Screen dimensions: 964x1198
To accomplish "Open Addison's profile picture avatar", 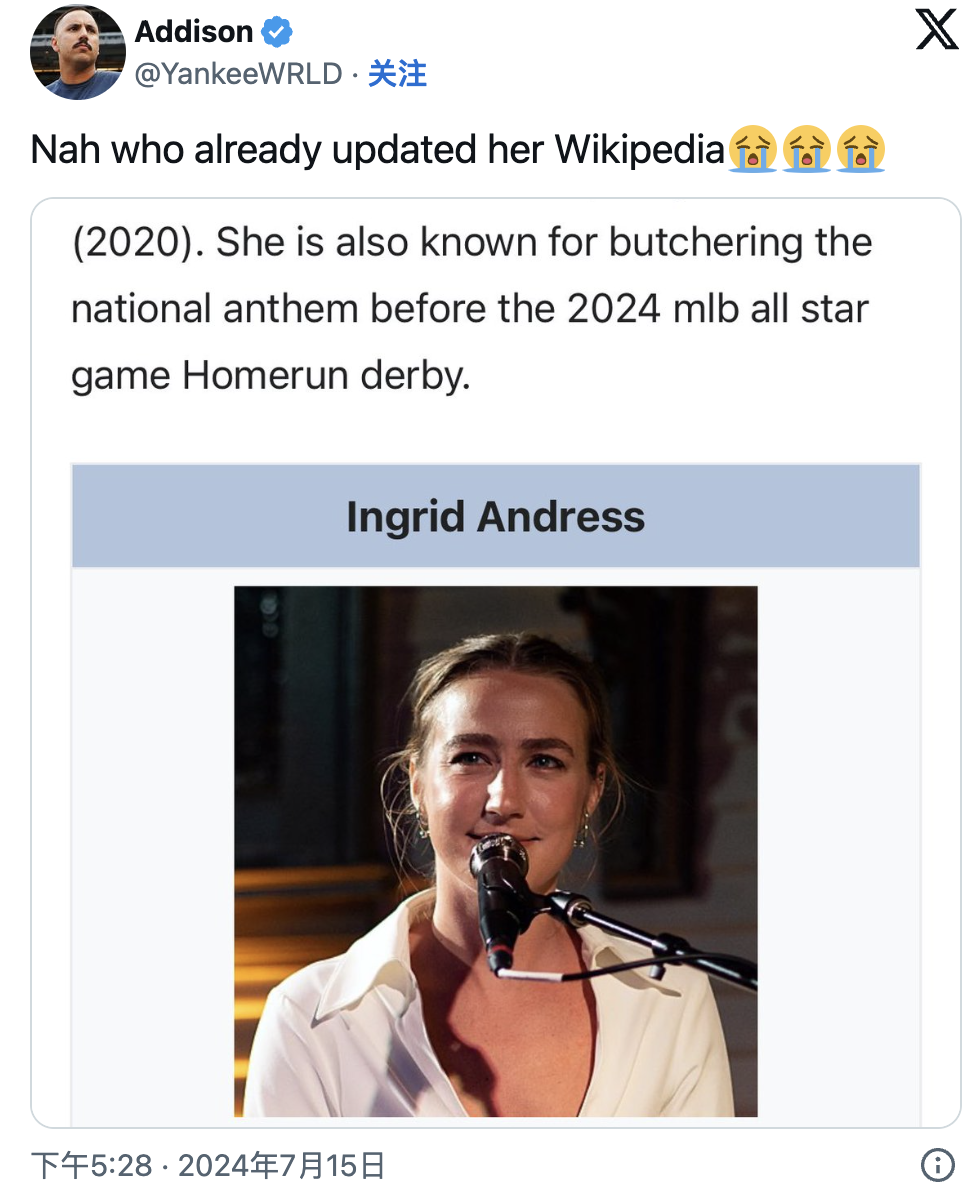I will [x=77, y=53].
